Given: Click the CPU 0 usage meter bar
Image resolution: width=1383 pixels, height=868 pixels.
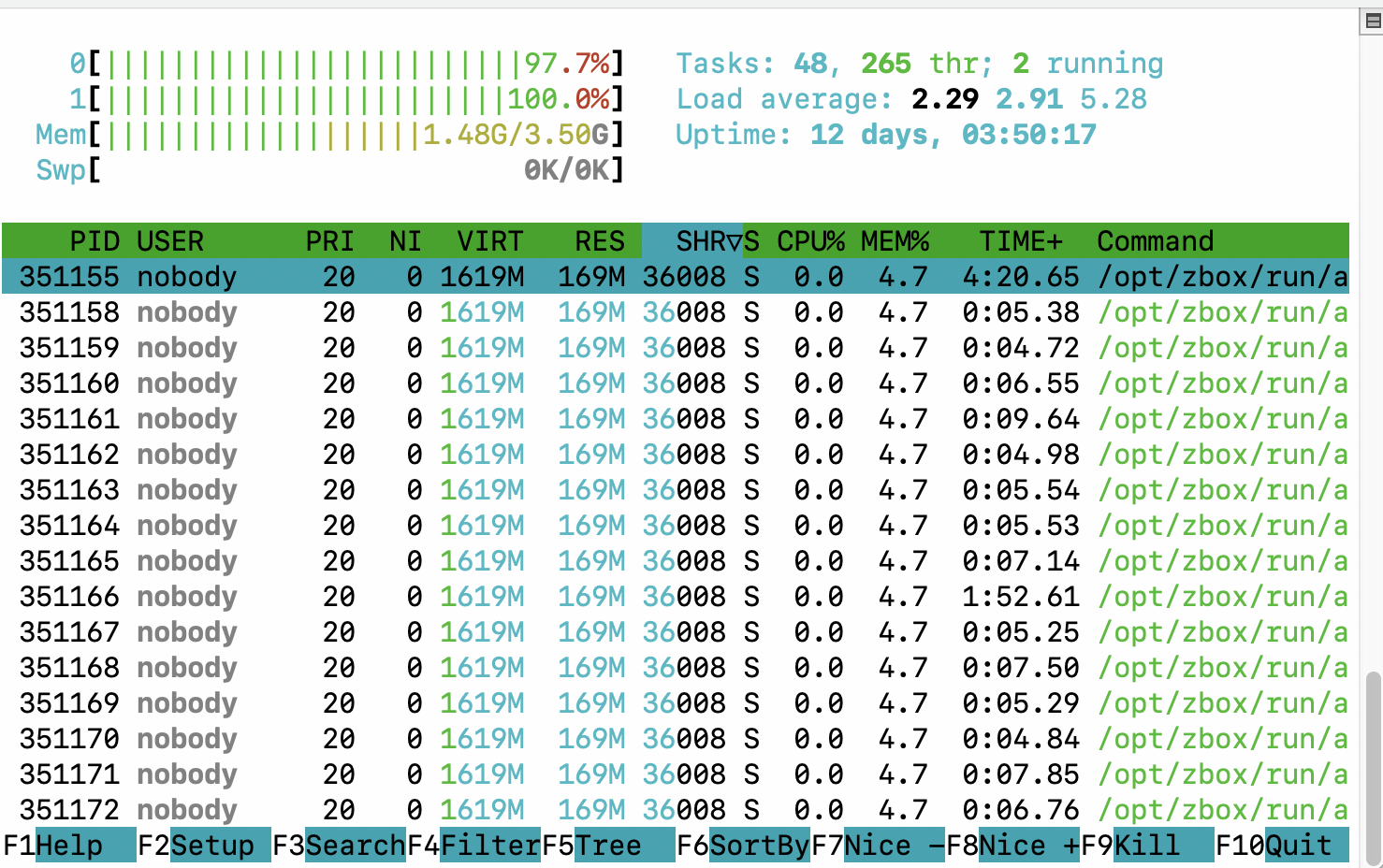Looking at the screenshot, I should [346, 64].
